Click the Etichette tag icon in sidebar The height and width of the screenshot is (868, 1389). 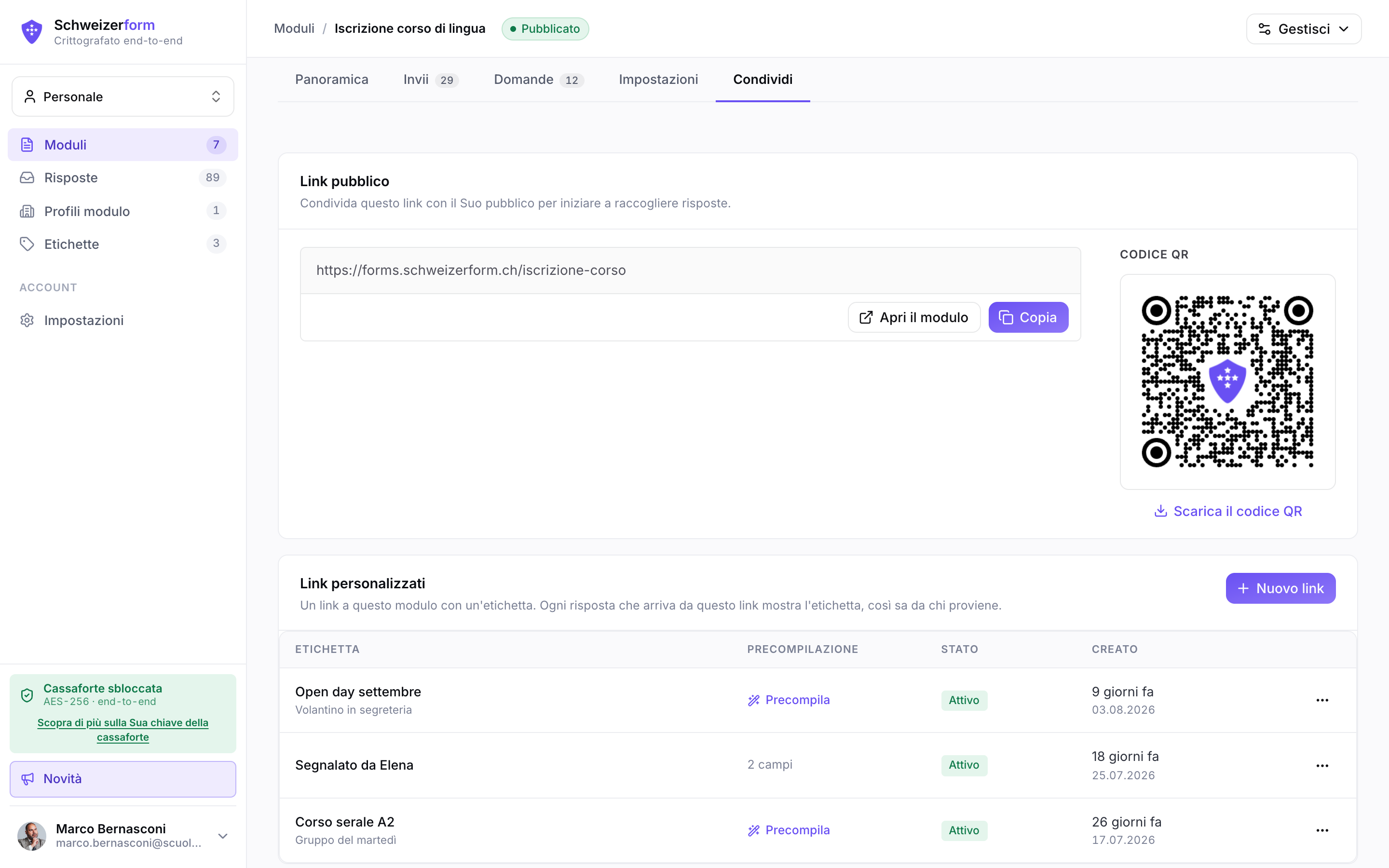27,244
